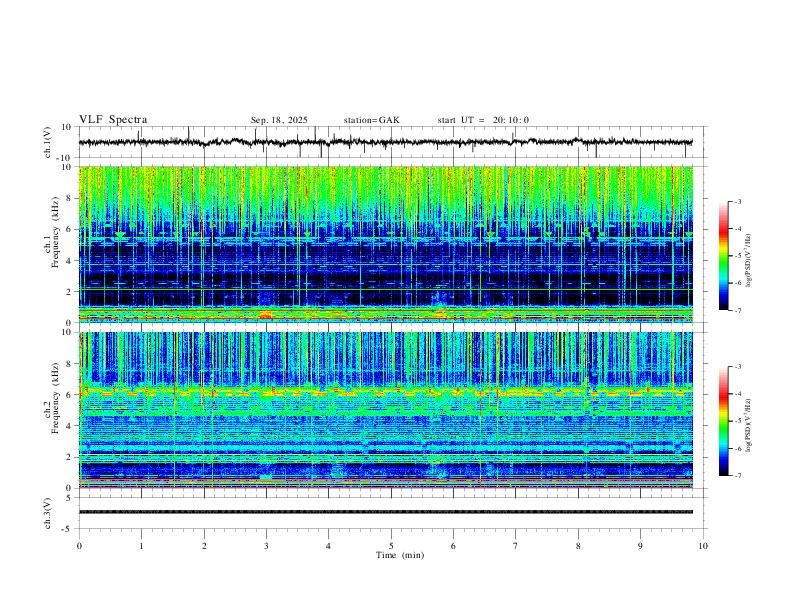Viewport: 792px width, 612px height.
Task: Click the ch.1 voltage waveform trace
Action: pos(385,142)
